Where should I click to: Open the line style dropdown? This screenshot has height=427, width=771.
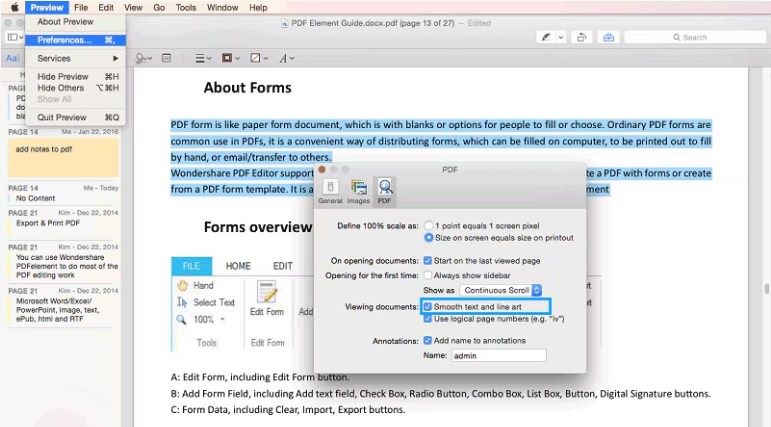pyautogui.click(x=203, y=59)
